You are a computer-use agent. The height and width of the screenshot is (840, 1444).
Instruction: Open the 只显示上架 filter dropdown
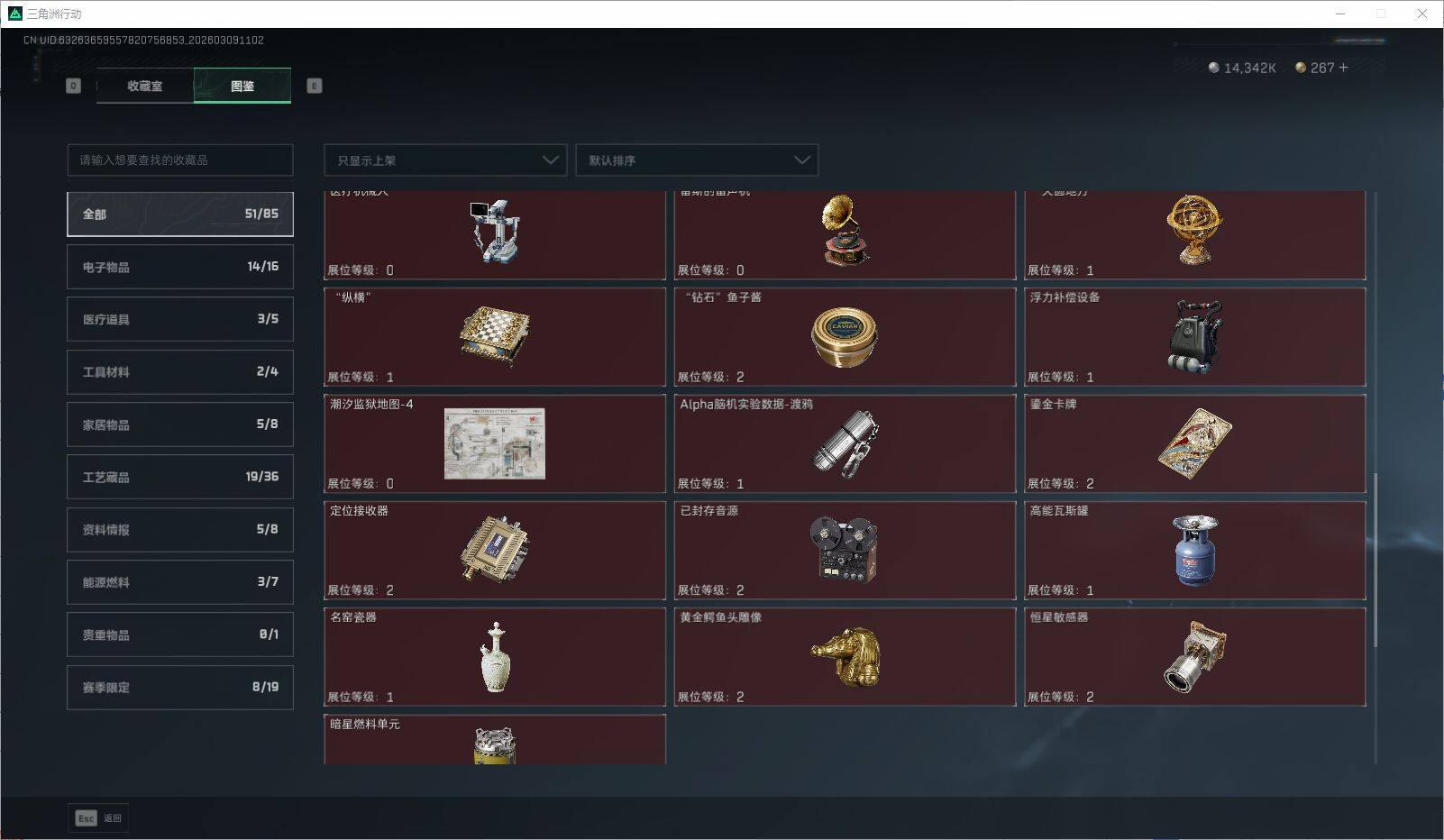pyautogui.click(x=445, y=160)
